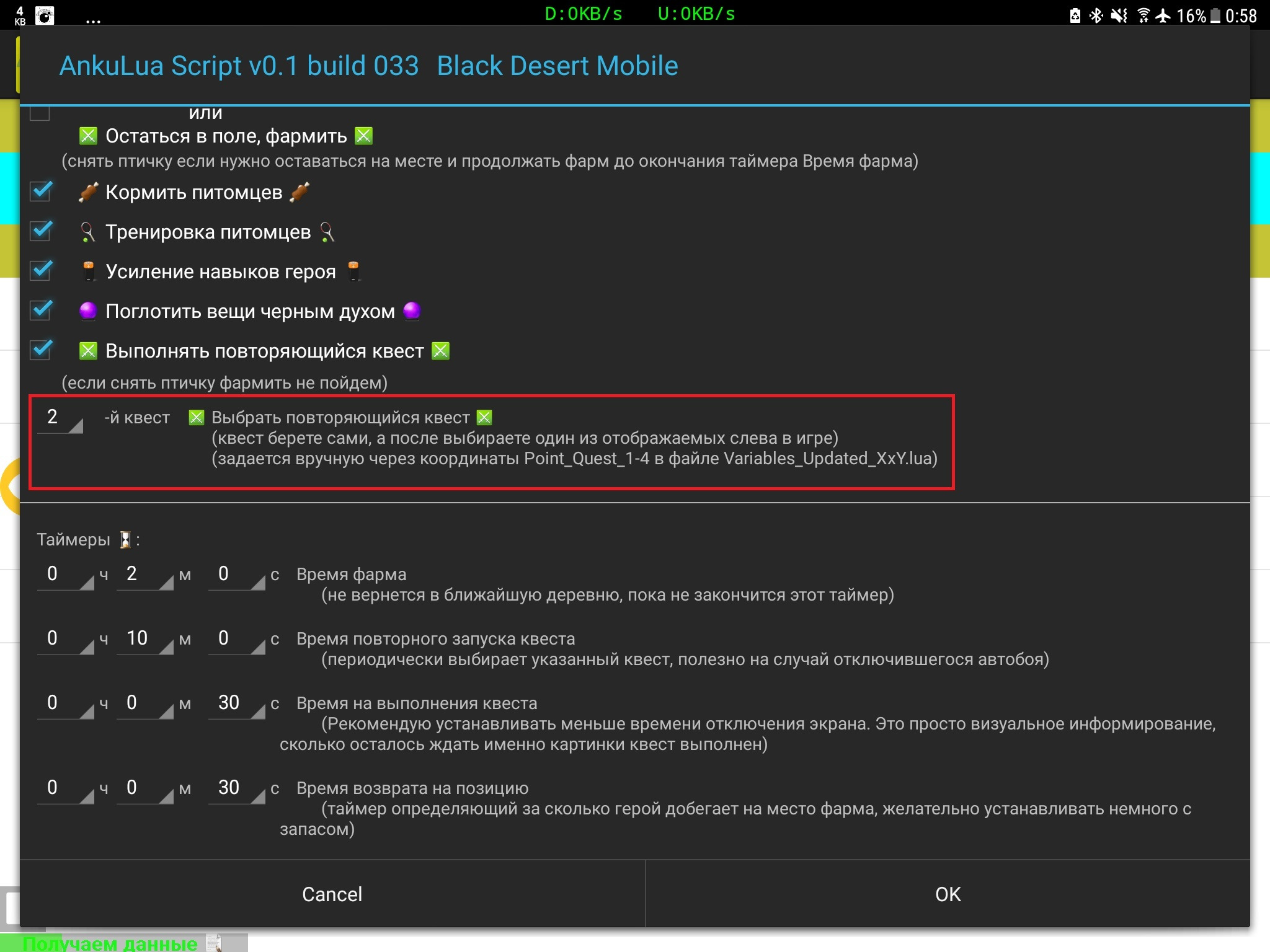Viewport: 1270px width, 952px height.
Task: Click the green swords icon beside 'Остаться в поле'
Action: click(x=88, y=136)
